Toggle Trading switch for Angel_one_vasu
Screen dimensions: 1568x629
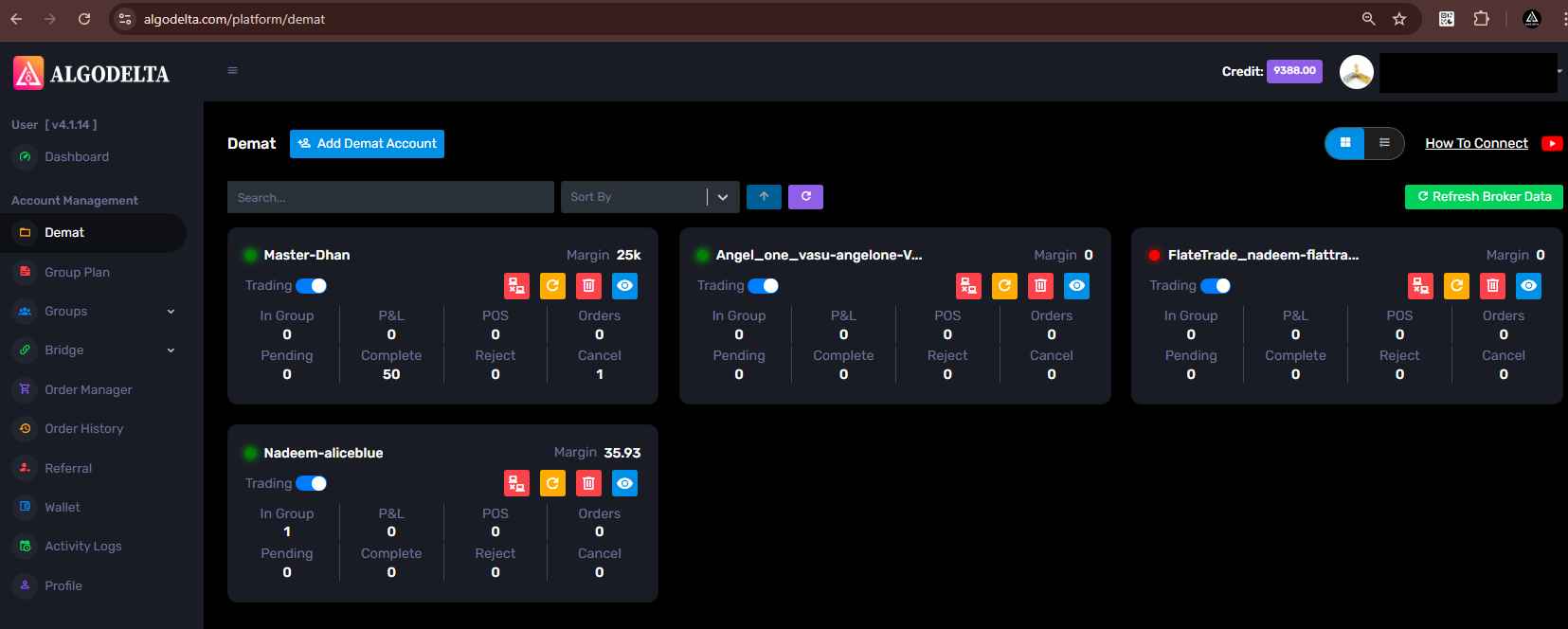coord(764,286)
